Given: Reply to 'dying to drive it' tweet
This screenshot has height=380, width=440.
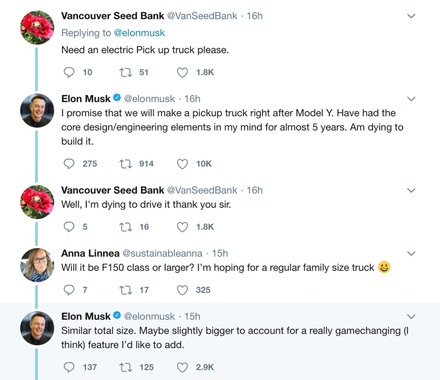Looking at the screenshot, I should (69, 227).
